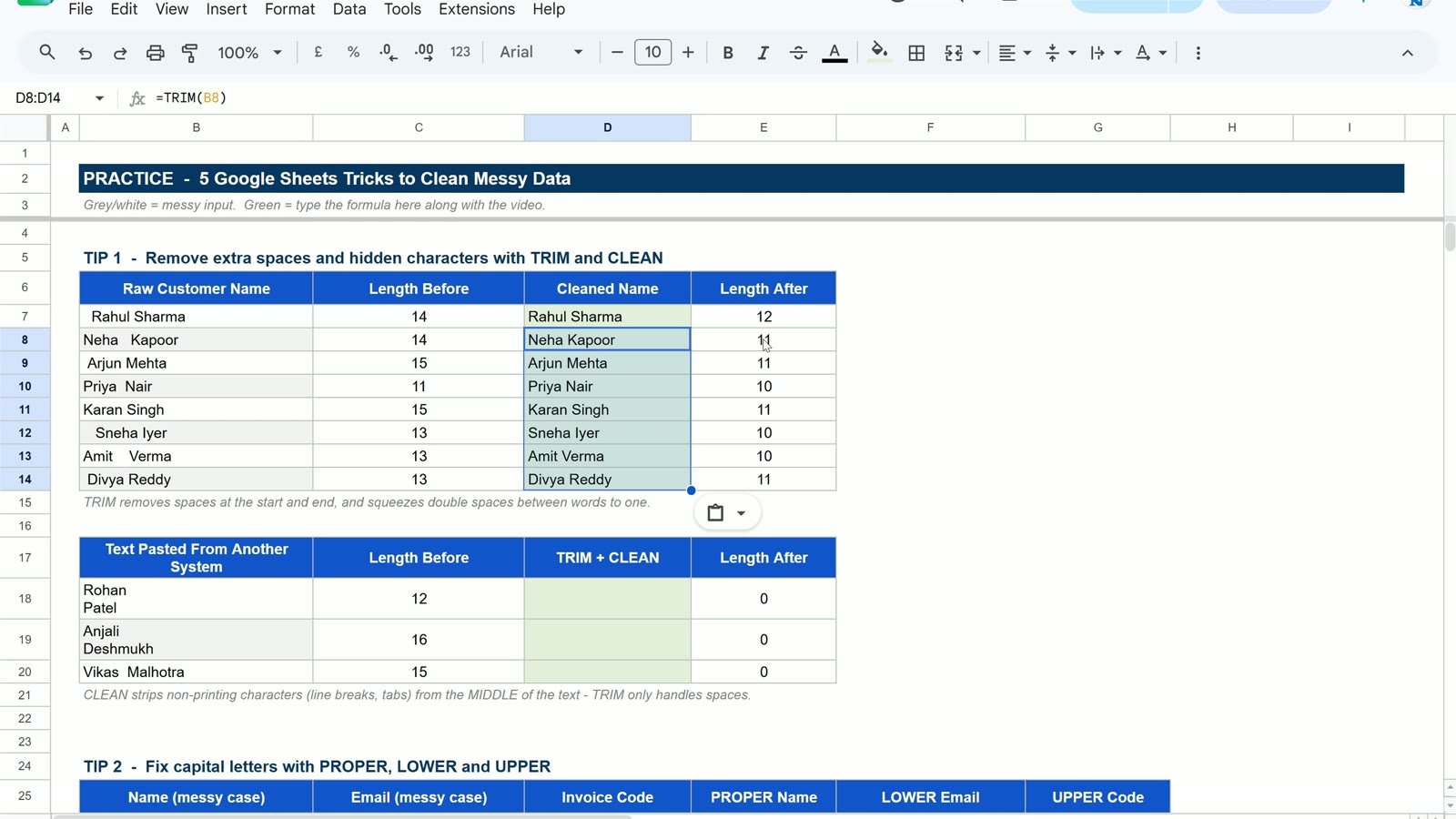Select column D header
Viewport: 1456px width, 819px height.
607,127
